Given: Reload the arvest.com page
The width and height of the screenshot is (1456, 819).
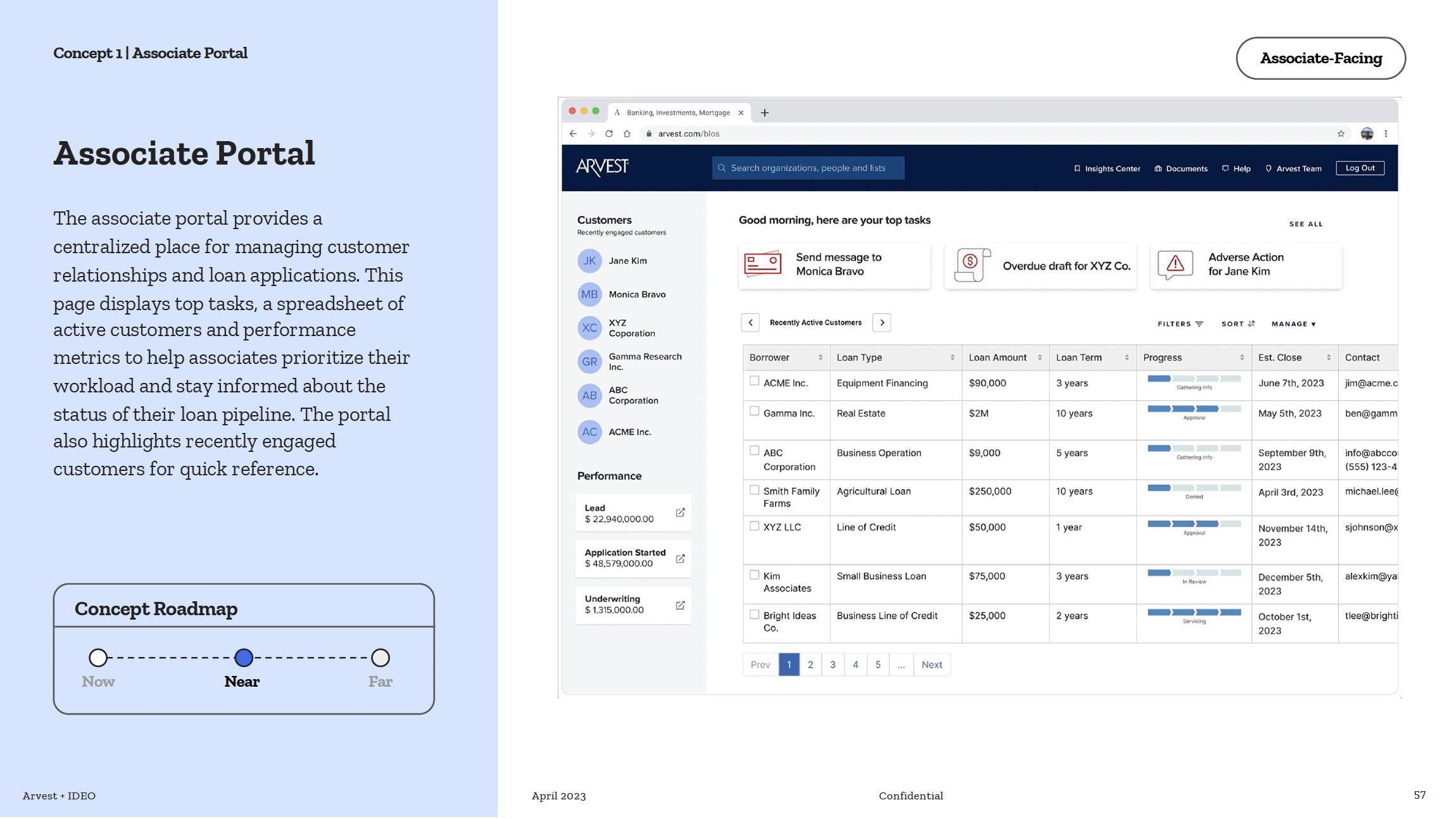Looking at the screenshot, I should (609, 134).
